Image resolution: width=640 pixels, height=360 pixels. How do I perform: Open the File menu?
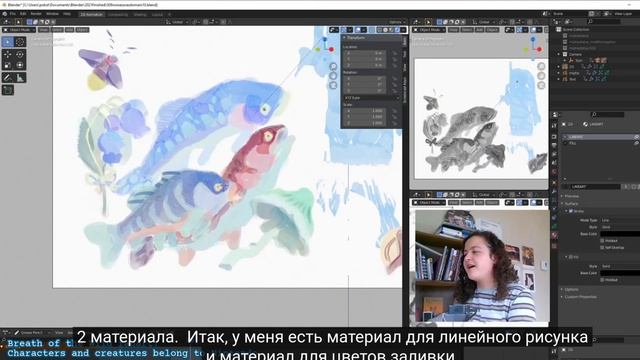pyautogui.click(x=13, y=14)
